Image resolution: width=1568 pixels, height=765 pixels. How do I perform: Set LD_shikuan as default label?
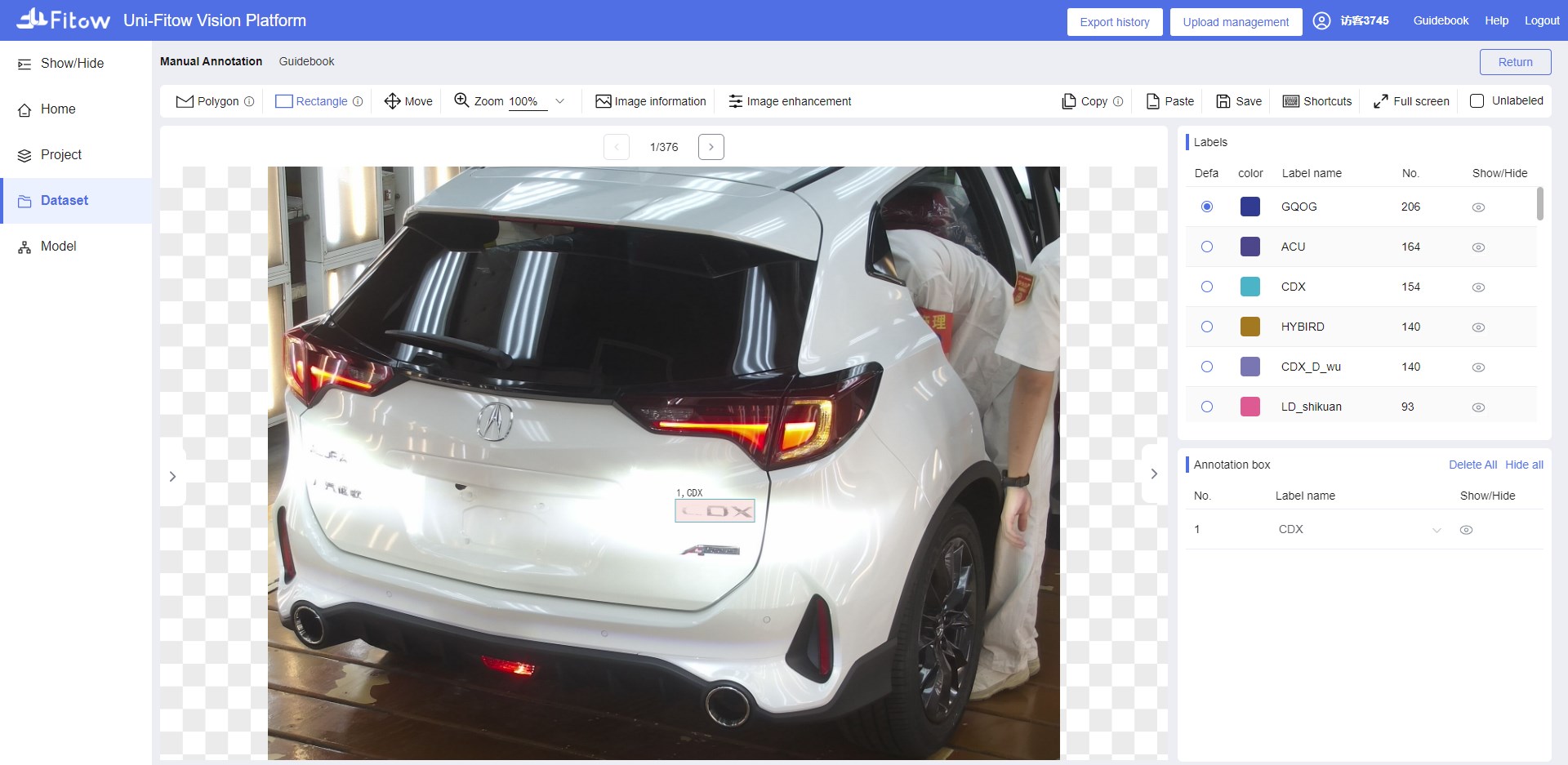point(1207,407)
